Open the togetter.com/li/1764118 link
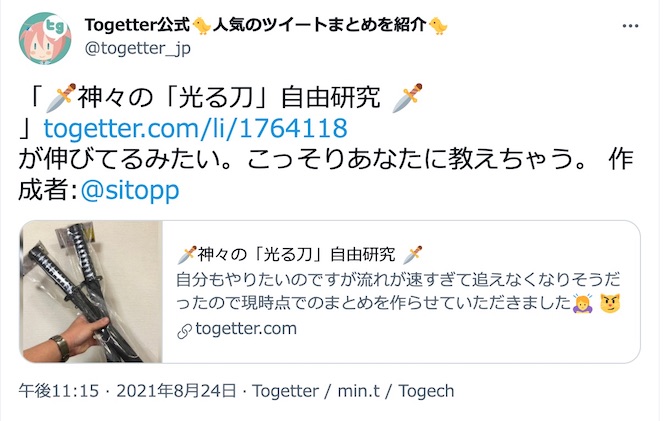 (195, 128)
